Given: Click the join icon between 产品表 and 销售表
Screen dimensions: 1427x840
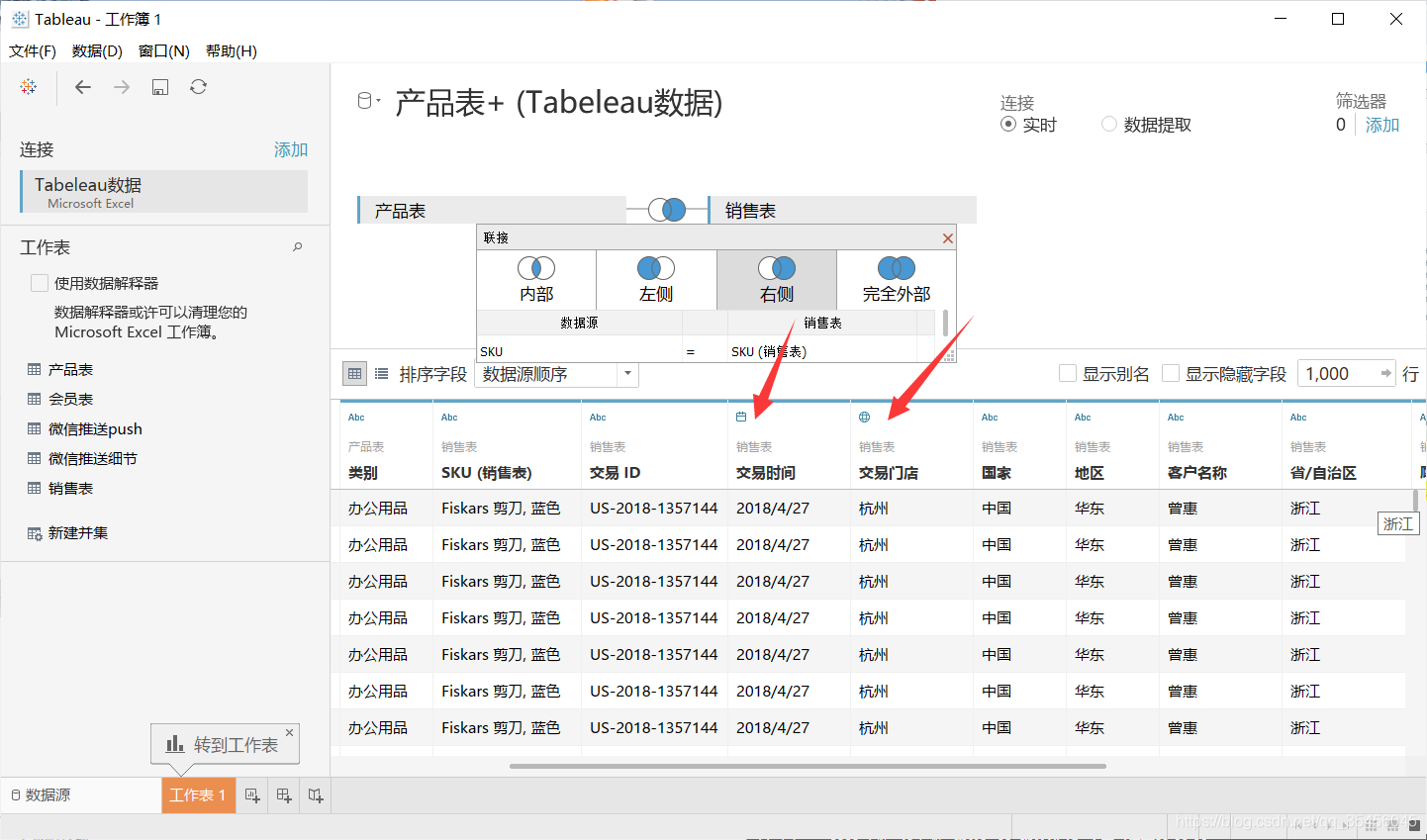Looking at the screenshot, I should click(x=667, y=210).
